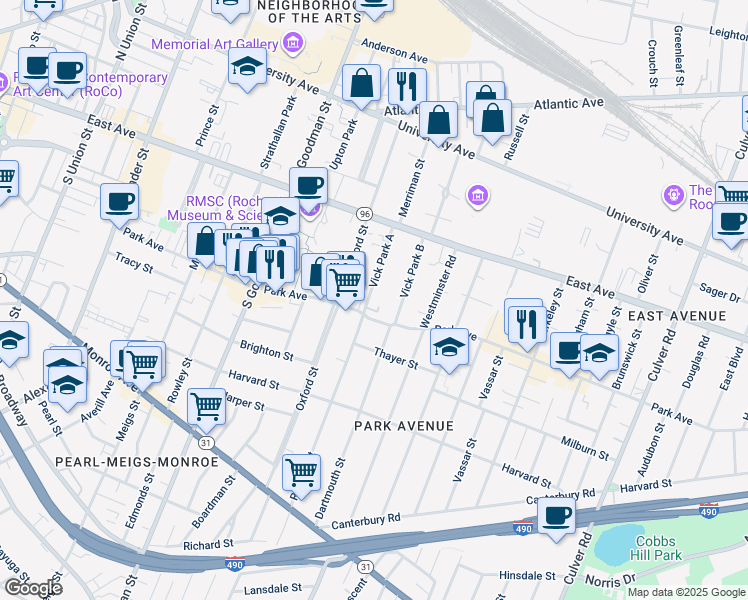Viewport: 748px width, 600px height.
Task: Open the coffee cup marker left of Brunswick St school
Action: coord(568,354)
